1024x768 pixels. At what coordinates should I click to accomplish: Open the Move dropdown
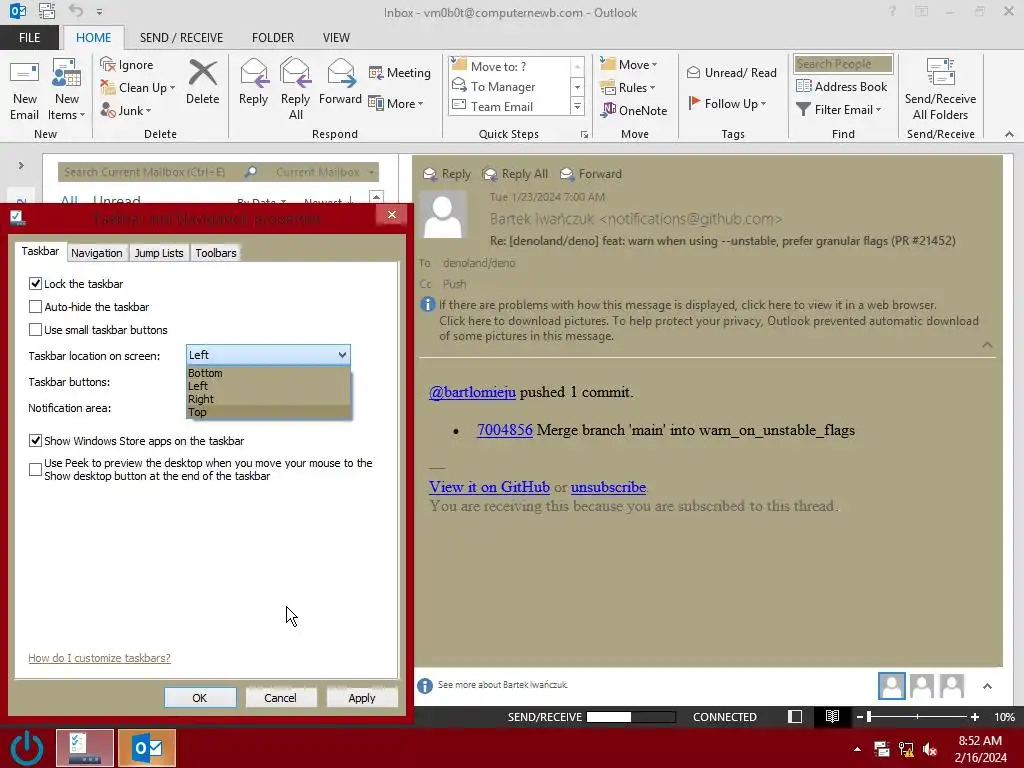pyautogui.click(x=629, y=64)
